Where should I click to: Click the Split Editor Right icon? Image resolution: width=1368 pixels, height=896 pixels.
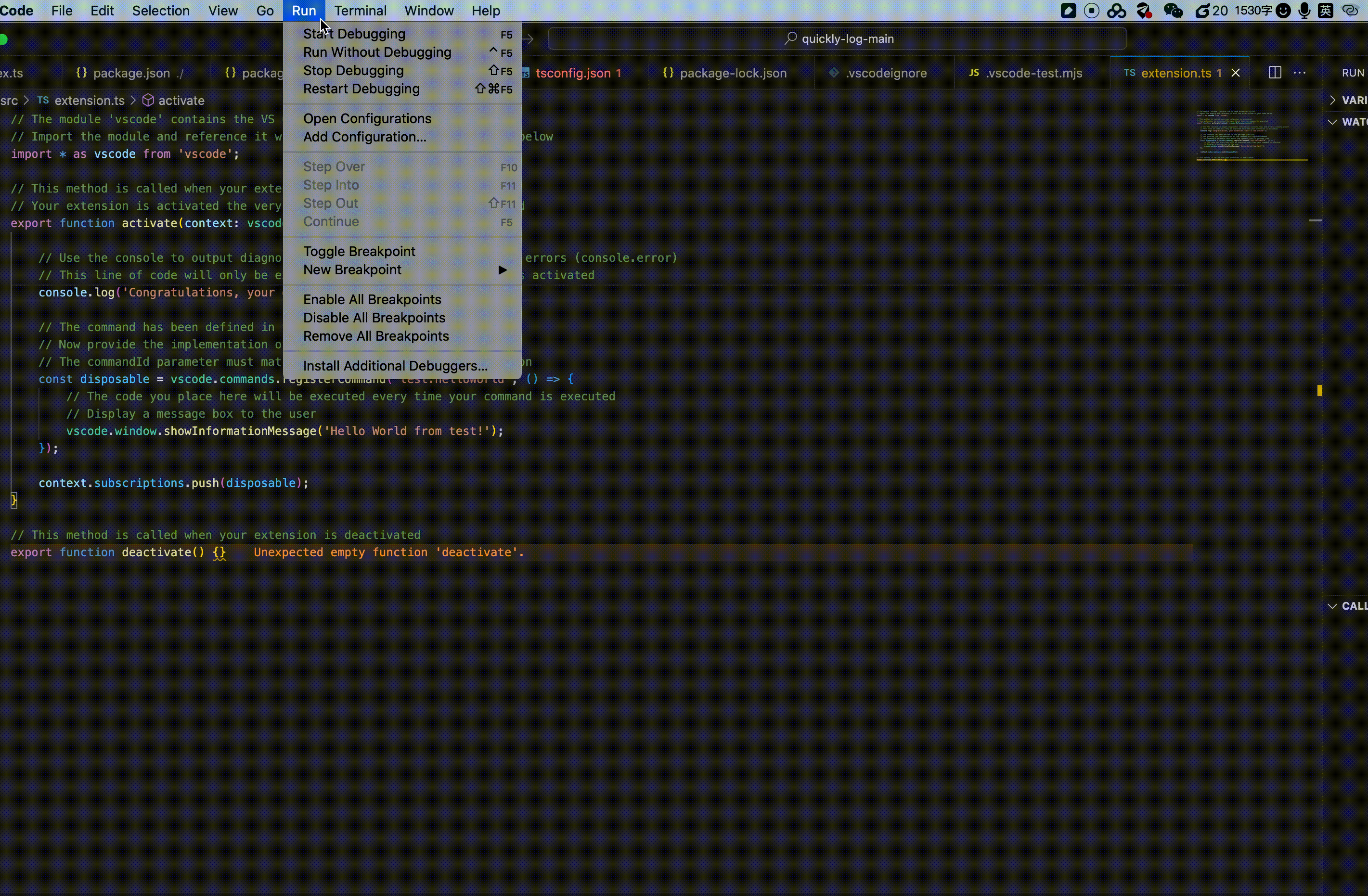click(1274, 72)
